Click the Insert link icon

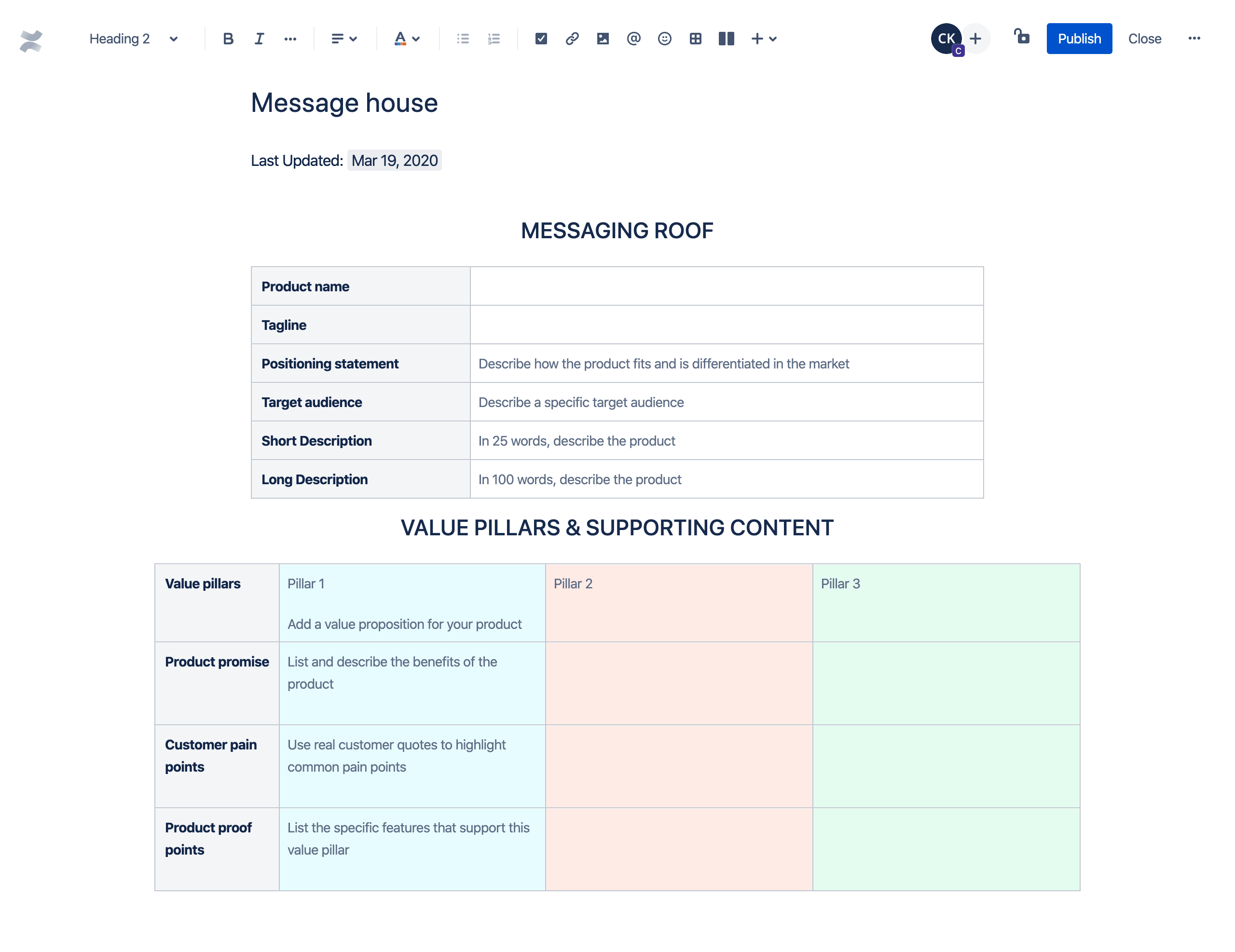pyautogui.click(x=570, y=39)
